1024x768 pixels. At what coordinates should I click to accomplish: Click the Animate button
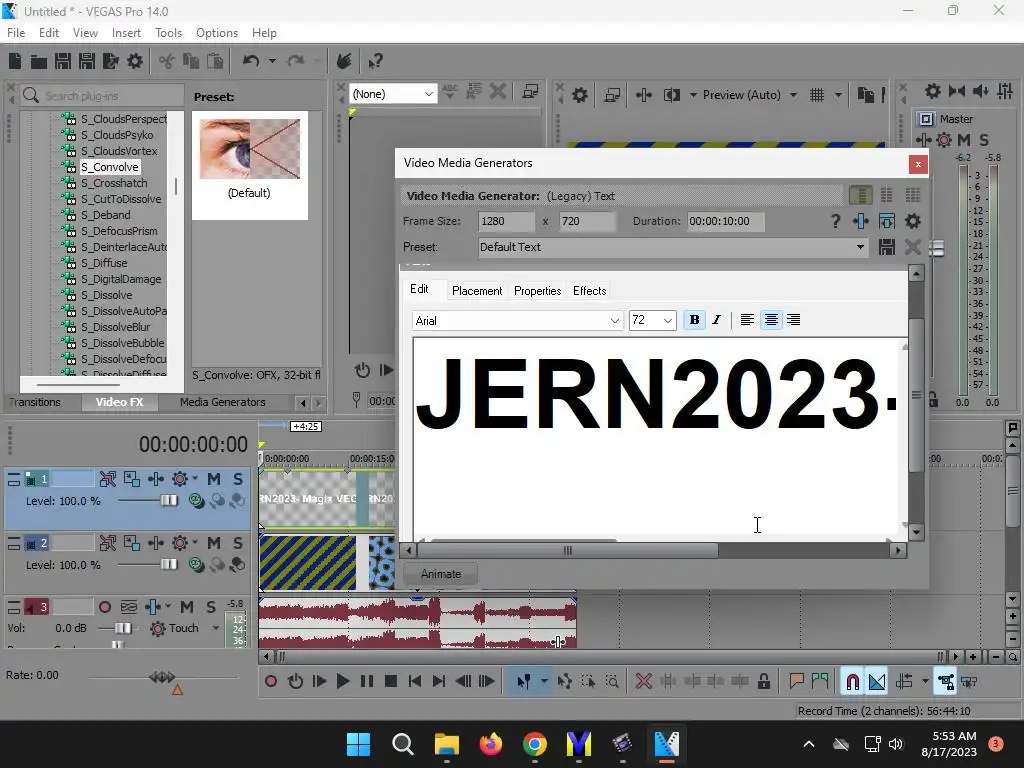[x=441, y=574]
